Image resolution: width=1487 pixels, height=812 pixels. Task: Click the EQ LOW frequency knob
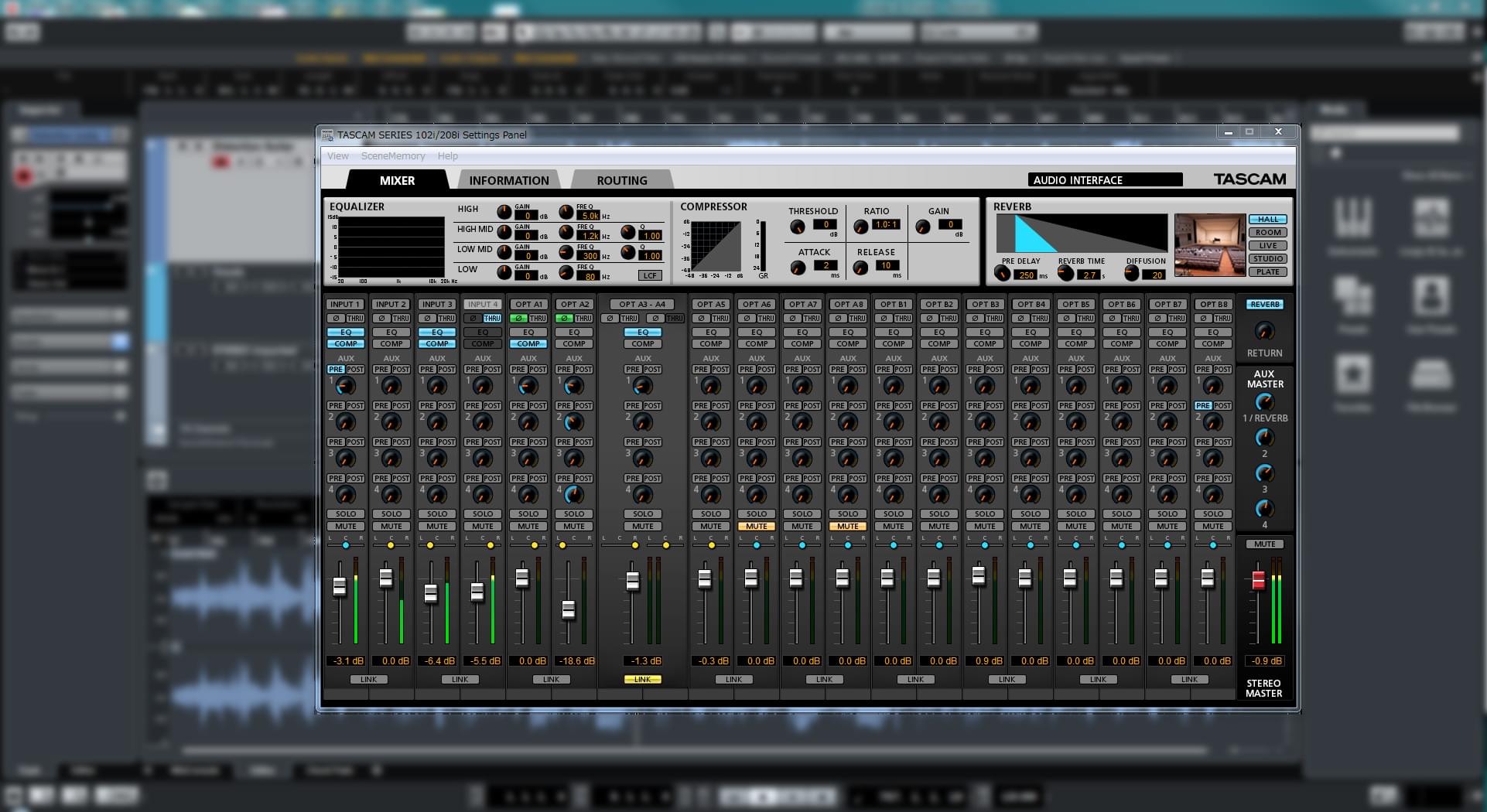coord(566,272)
